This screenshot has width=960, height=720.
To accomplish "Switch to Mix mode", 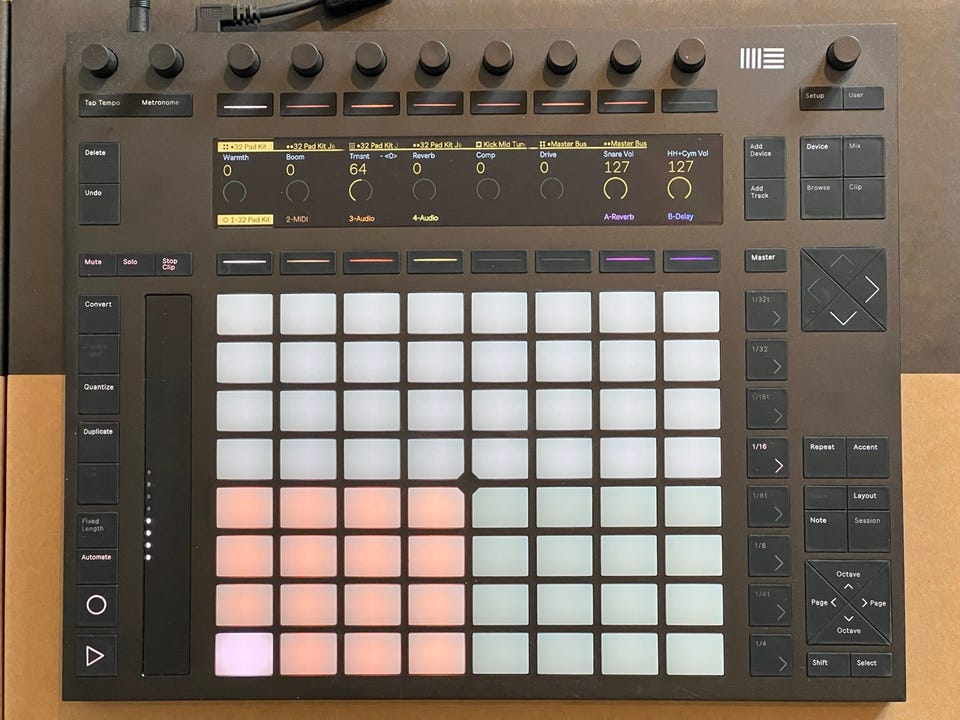I will pos(864,157).
